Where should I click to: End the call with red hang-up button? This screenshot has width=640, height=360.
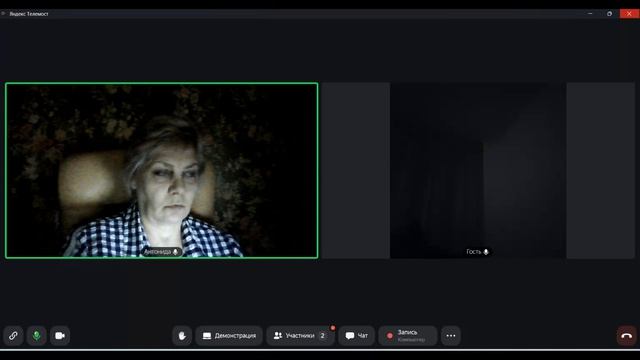(x=627, y=336)
